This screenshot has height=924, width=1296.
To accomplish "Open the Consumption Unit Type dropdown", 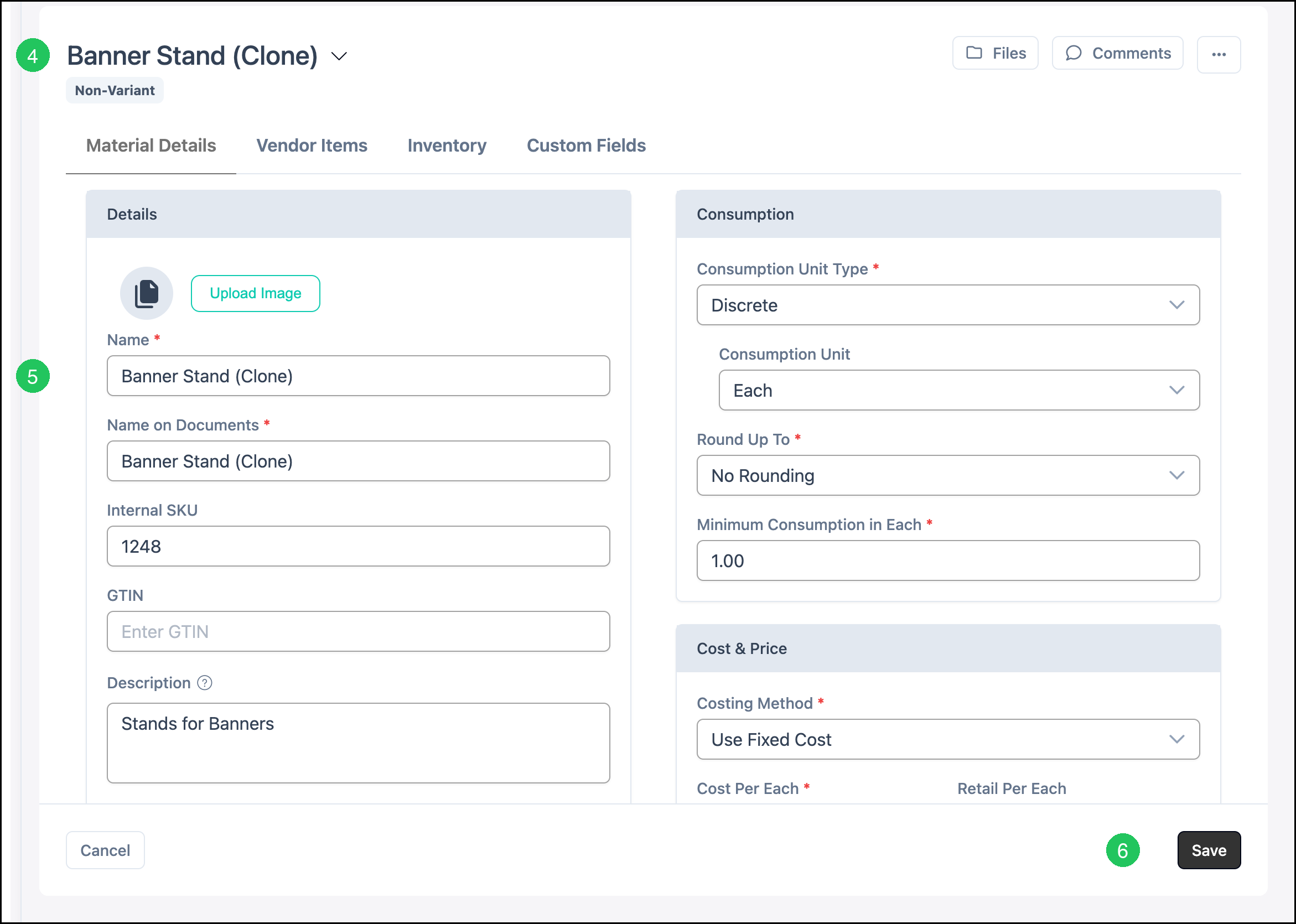I will coord(948,305).
